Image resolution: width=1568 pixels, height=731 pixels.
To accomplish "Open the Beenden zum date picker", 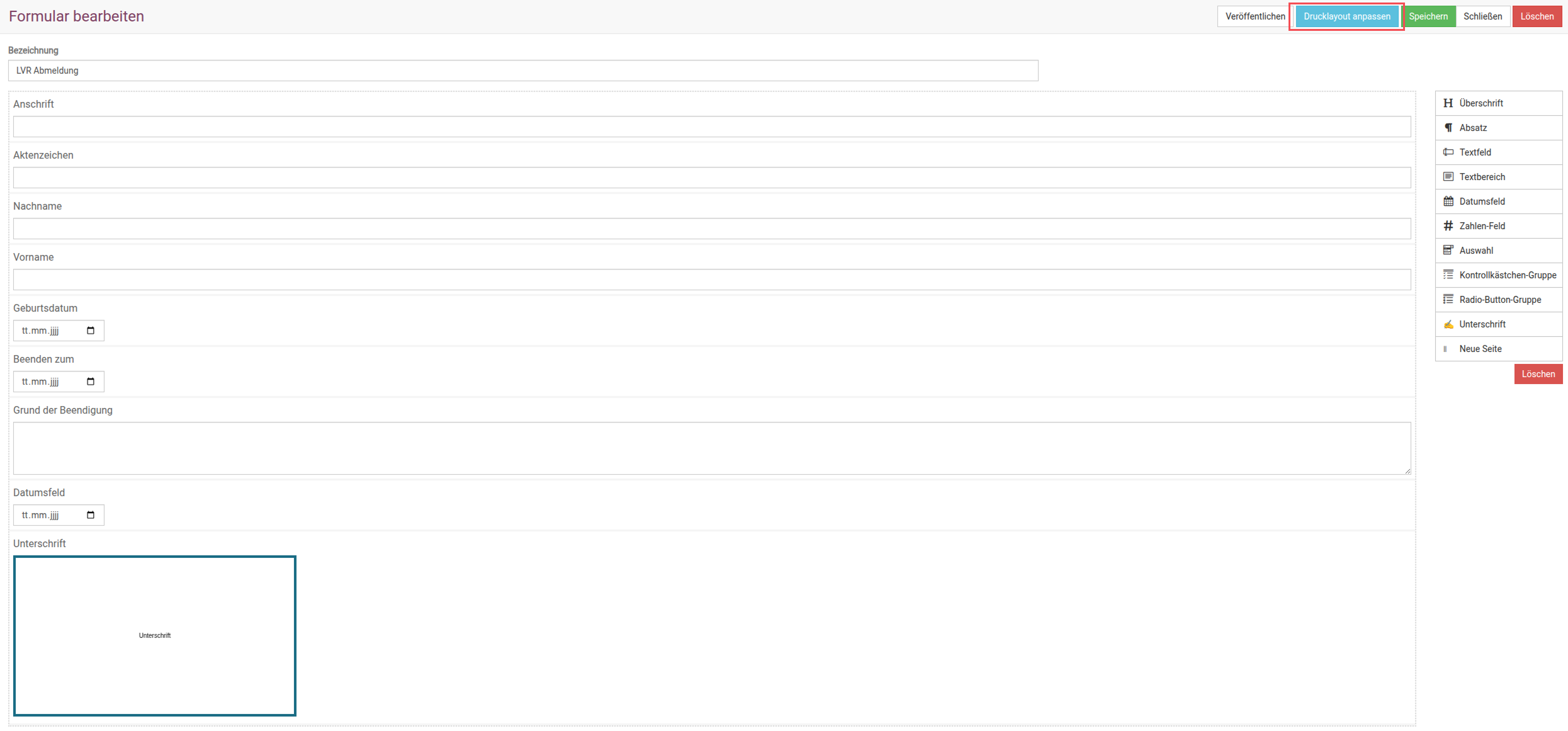I will 91,382.
